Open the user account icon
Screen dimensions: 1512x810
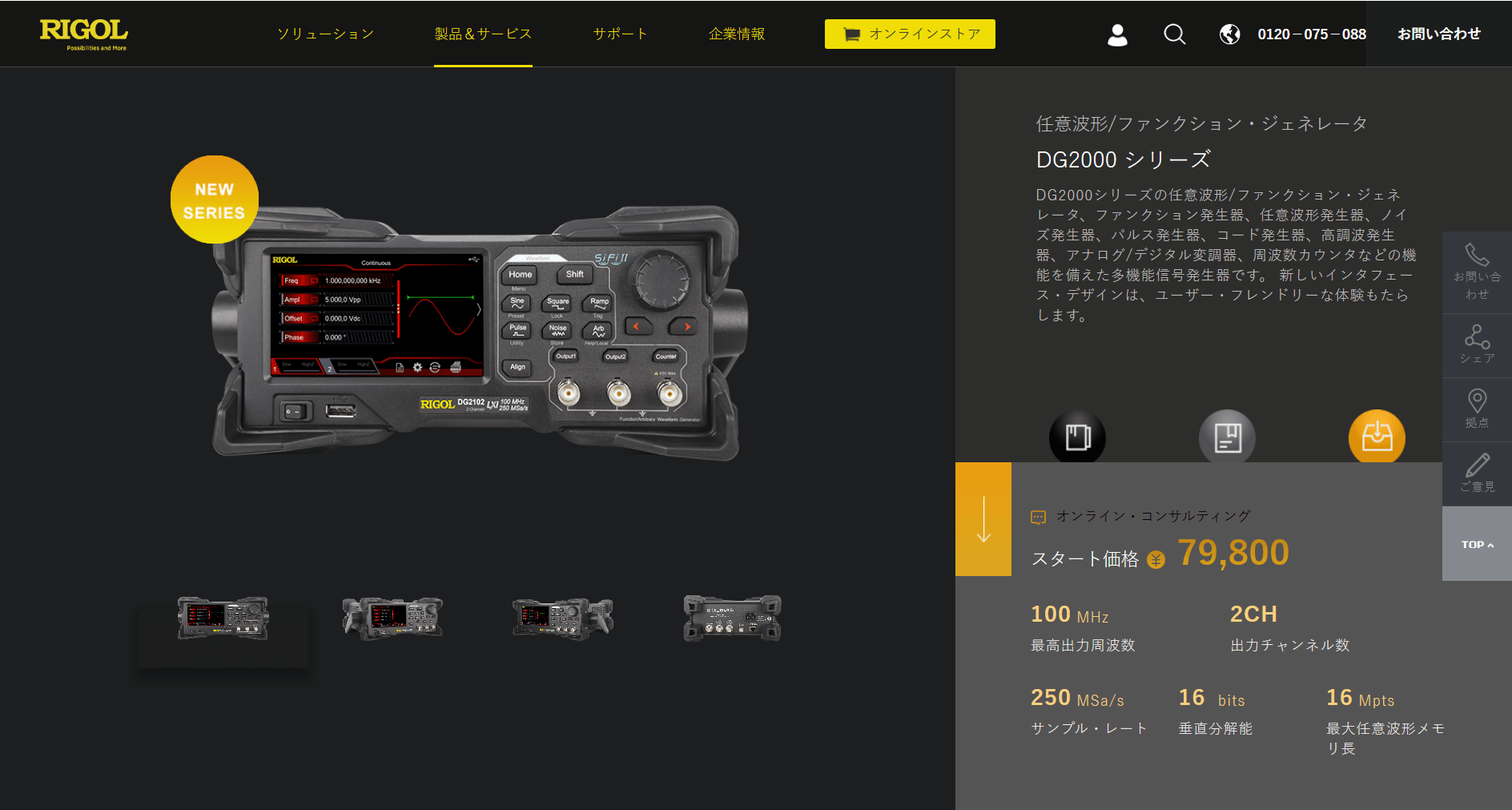pyautogui.click(x=1117, y=34)
